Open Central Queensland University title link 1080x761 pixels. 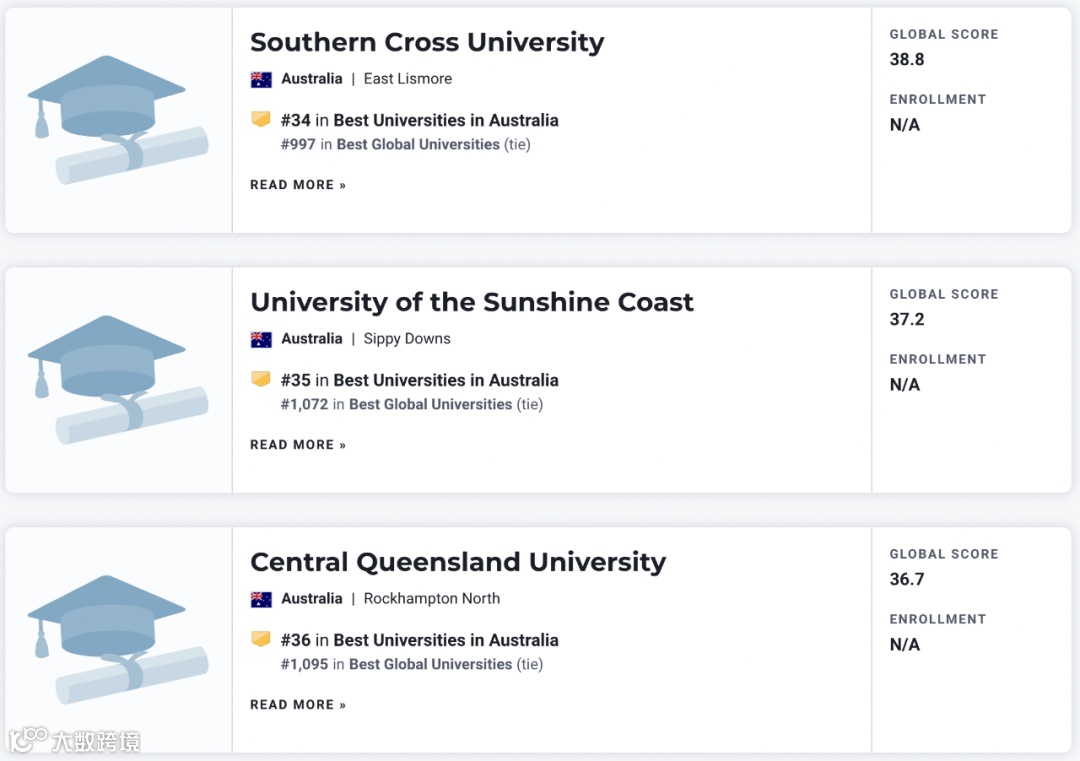tap(457, 562)
